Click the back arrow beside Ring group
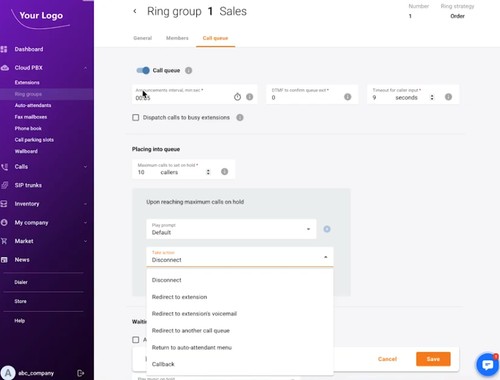The width and height of the screenshot is (500, 380). coord(135,11)
